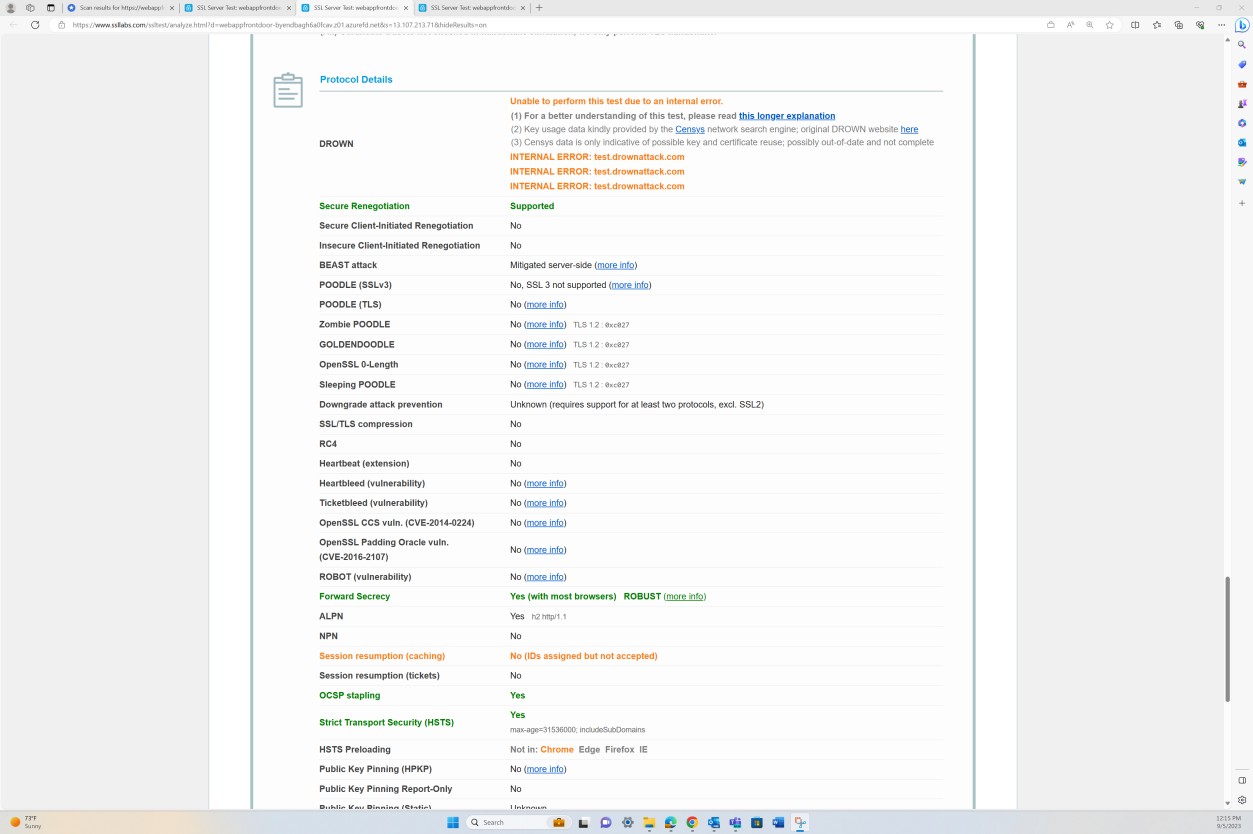Screen dimensions: 1253x834
Task: Open the split screen icon in the toolbar
Action: pos(1135,25)
